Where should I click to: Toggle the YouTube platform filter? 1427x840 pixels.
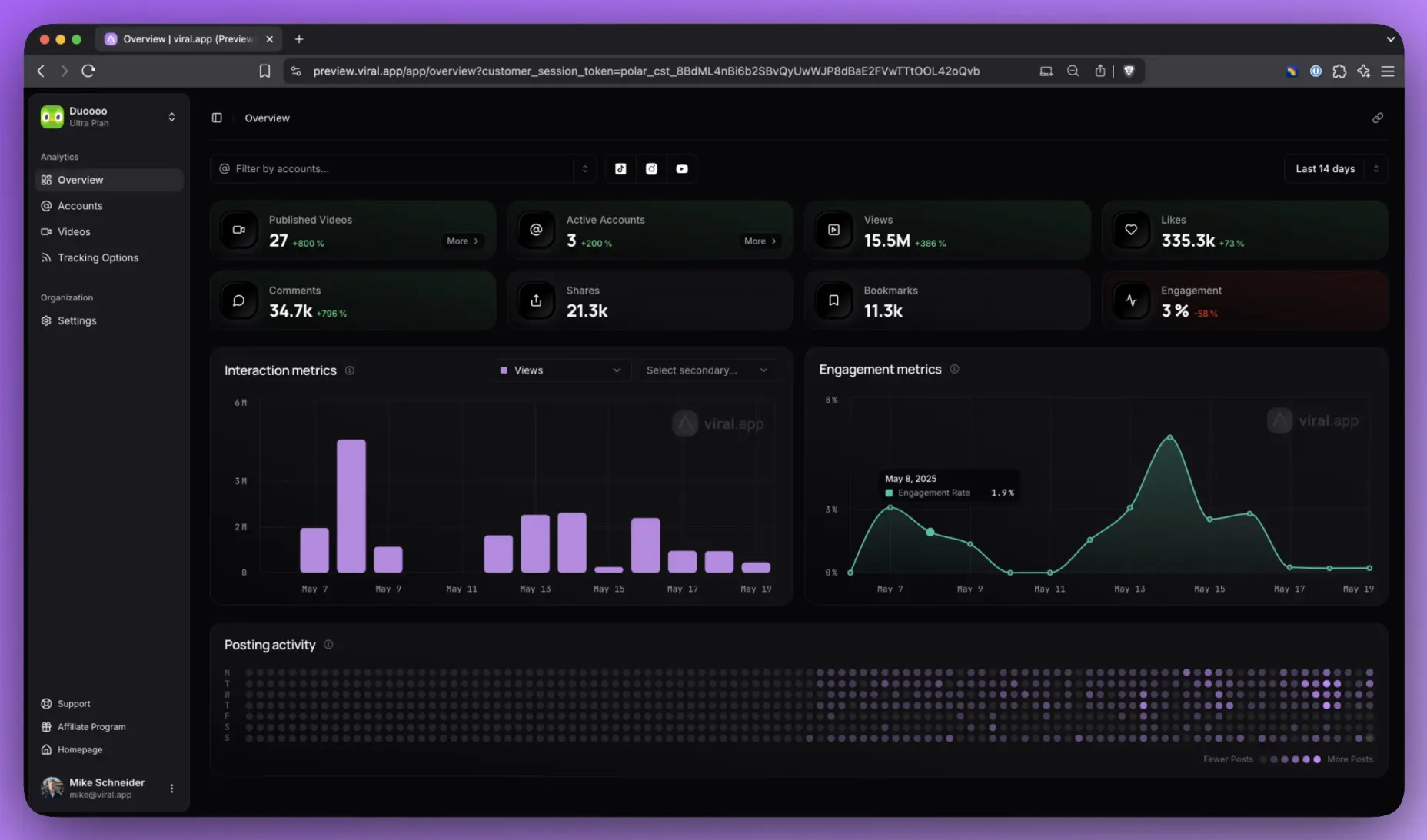tap(682, 169)
